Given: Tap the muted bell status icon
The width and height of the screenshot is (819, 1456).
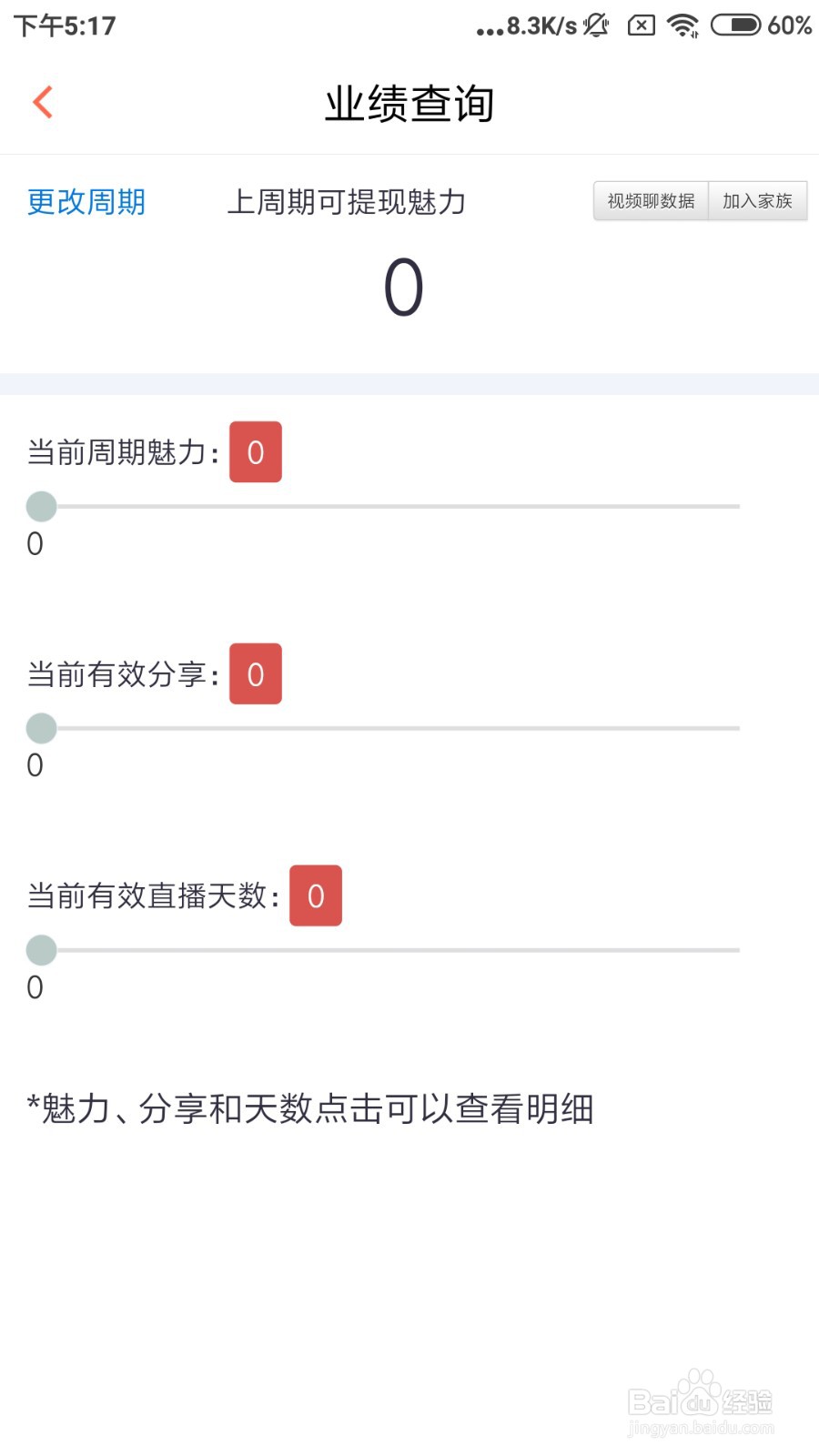Looking at the screenshot, I should [x=597, y=25].
